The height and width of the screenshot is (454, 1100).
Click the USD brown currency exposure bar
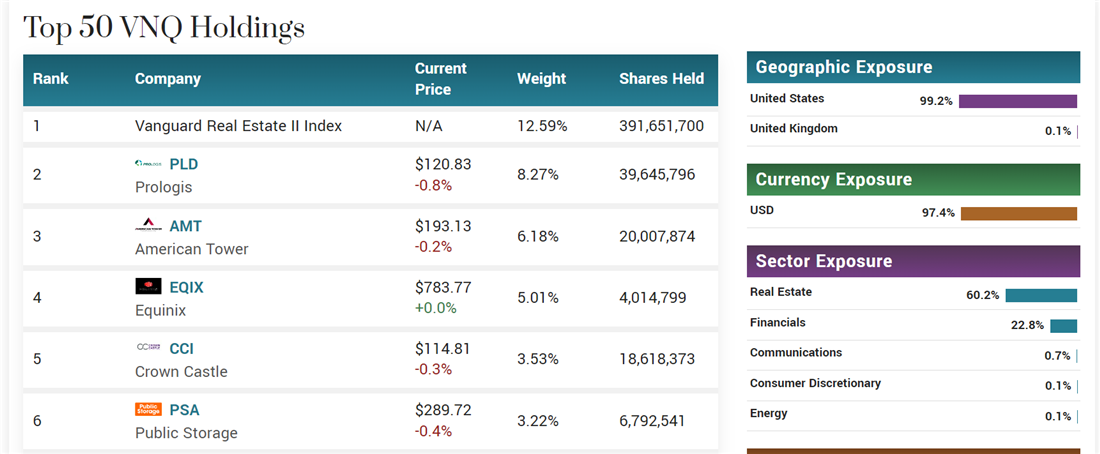pyautogui.click(x=1018, y=213)
